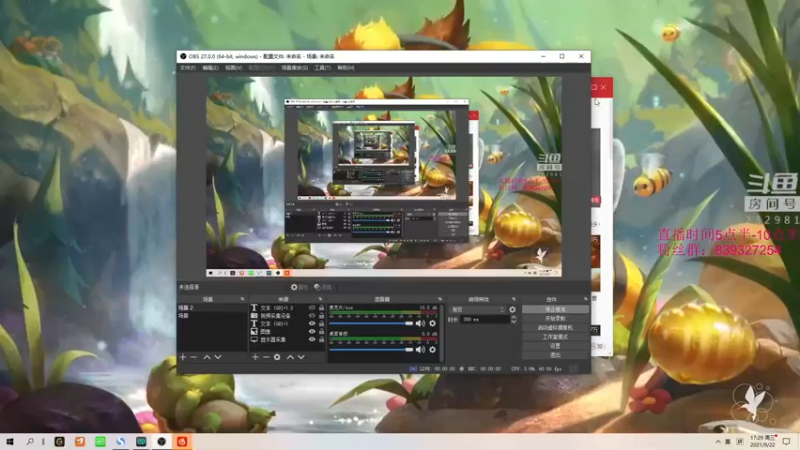Undock the 控件 panel via header icon

[586, 299]
